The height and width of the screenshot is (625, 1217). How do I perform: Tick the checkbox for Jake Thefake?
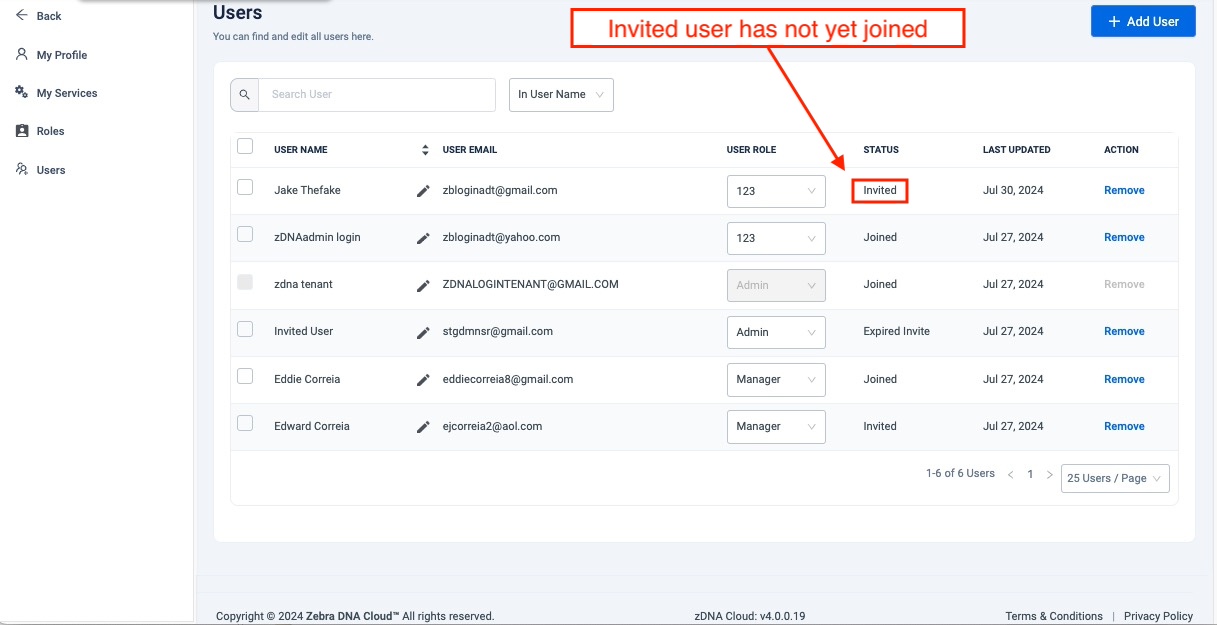tap(245, 187)
